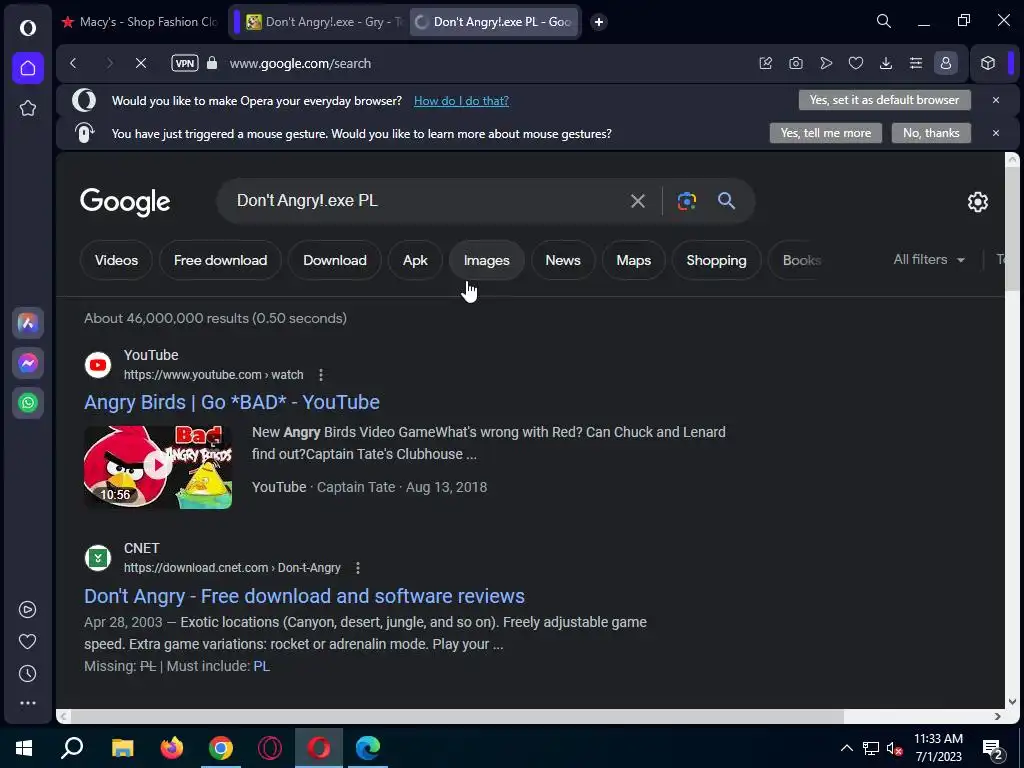The height and width of the screenshot is (768, 1024).
Task: Open WhatsApp in sidebar
Action: (27, 402)
